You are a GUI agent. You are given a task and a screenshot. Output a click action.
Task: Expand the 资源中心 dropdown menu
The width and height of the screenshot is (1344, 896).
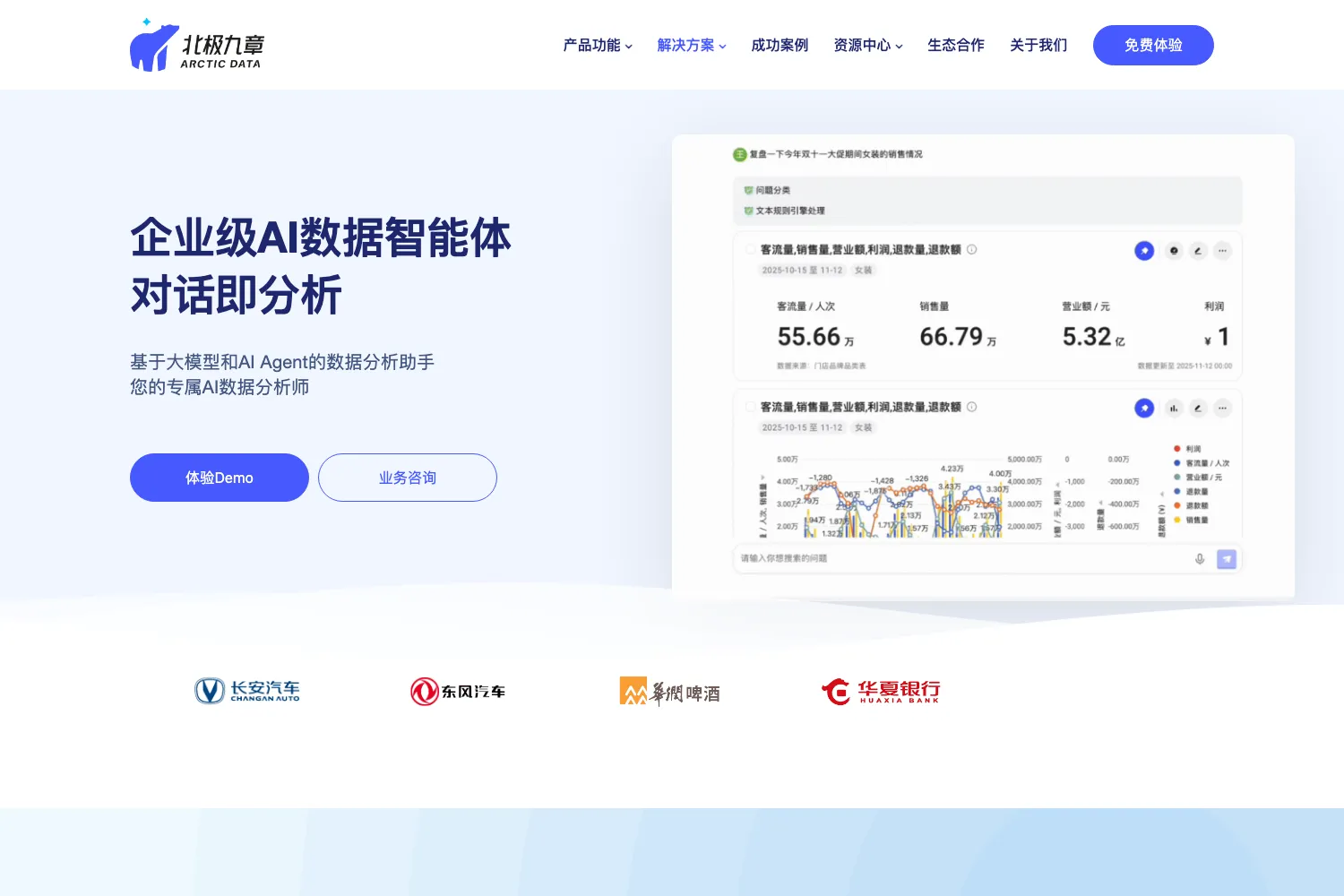pos(868,46)
